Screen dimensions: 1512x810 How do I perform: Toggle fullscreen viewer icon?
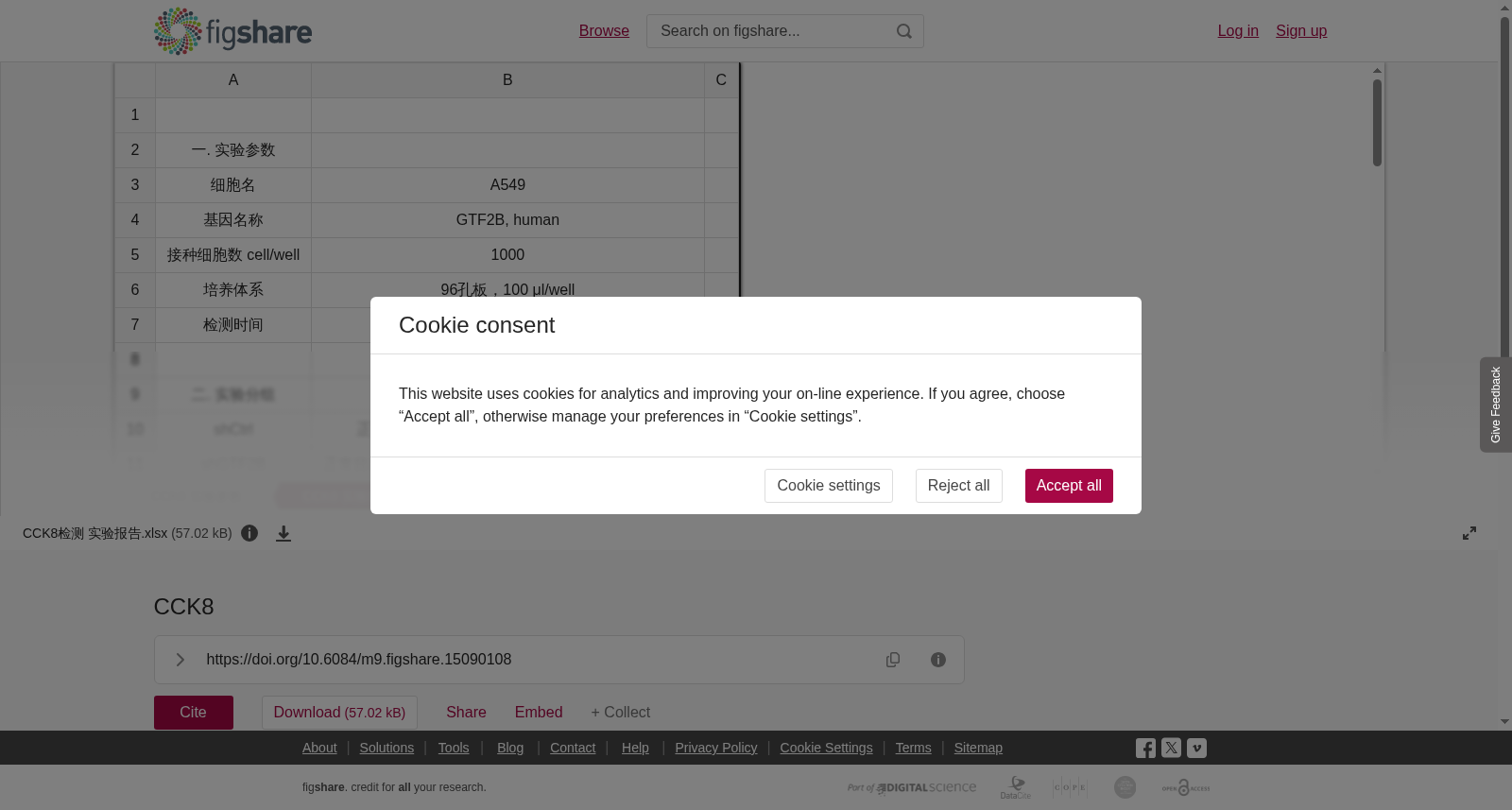[x=1469, y=533]
